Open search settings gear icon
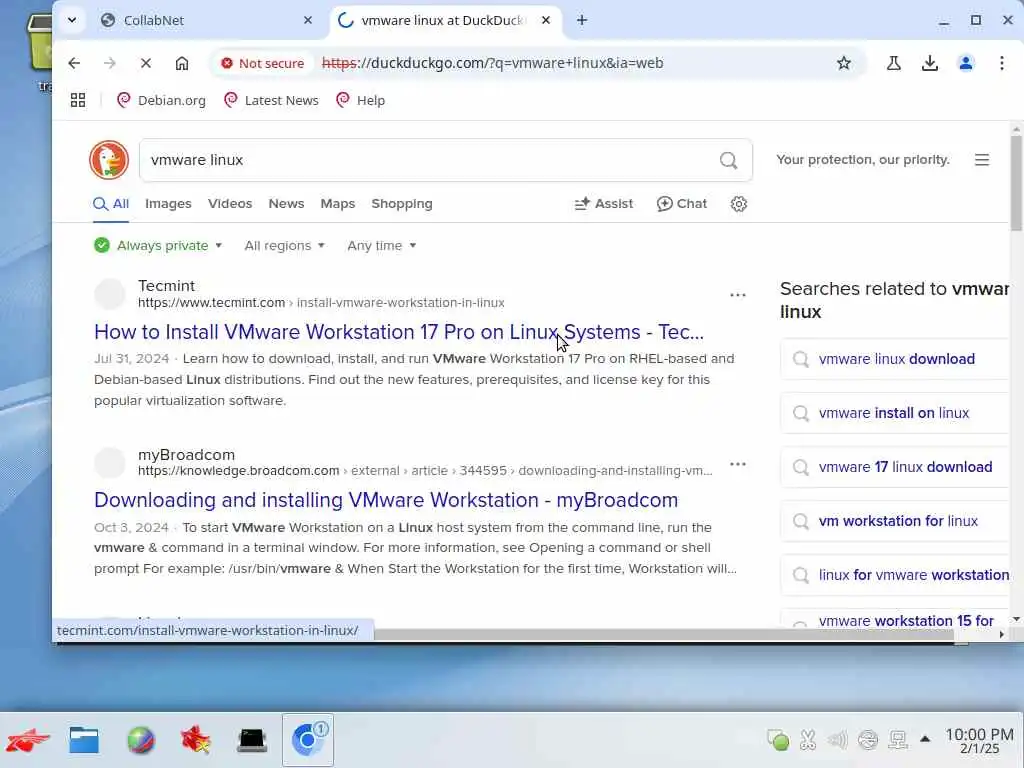Image resolution: width=1024 pixels, height=768 pixels. coord(739,204)
